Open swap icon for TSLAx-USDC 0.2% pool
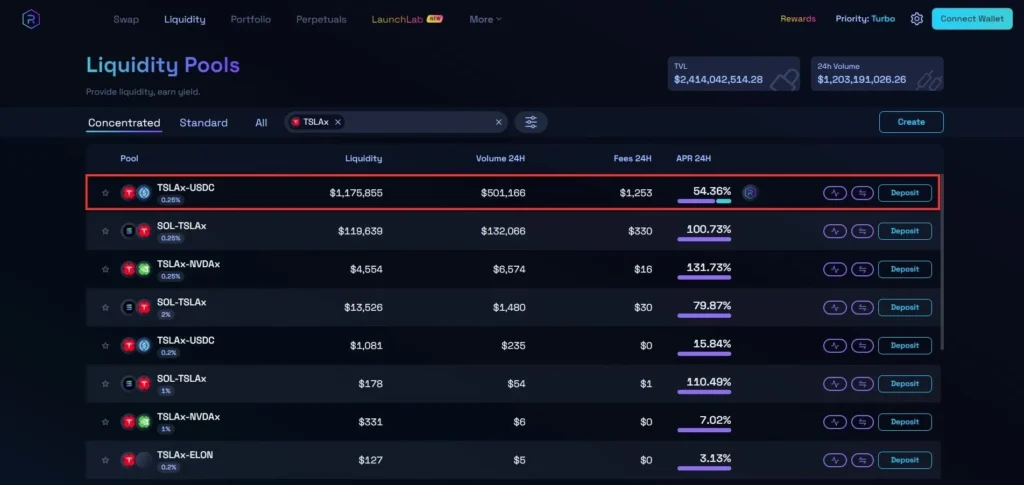 coord(862,345)
